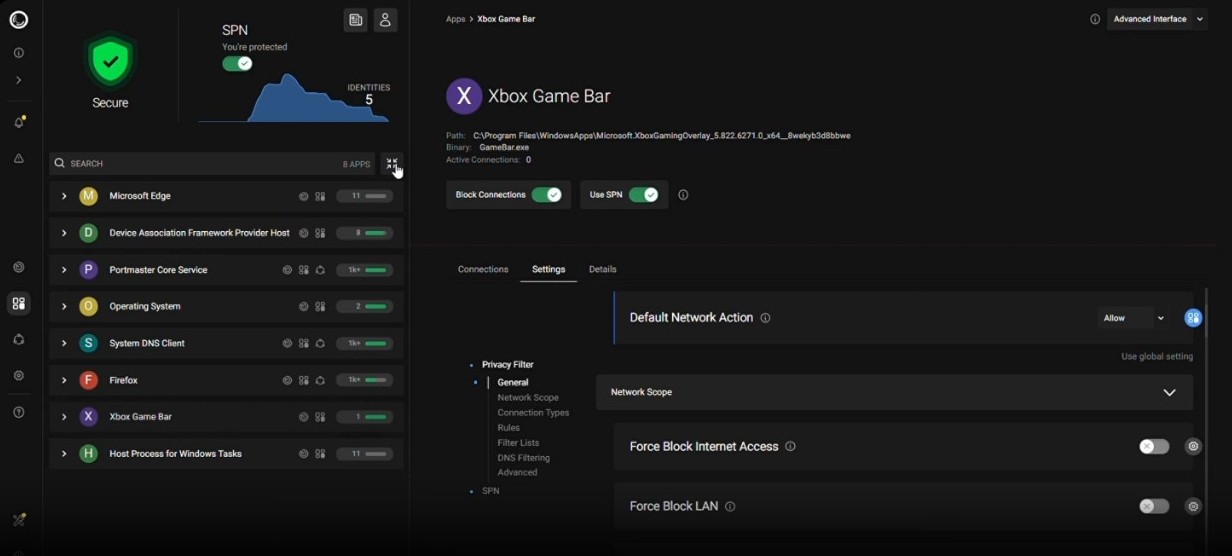The height and width of the screenshot is (556, 1232).
Task: Click Microsoft Edge's app settings icon
Action: point(320,197)
